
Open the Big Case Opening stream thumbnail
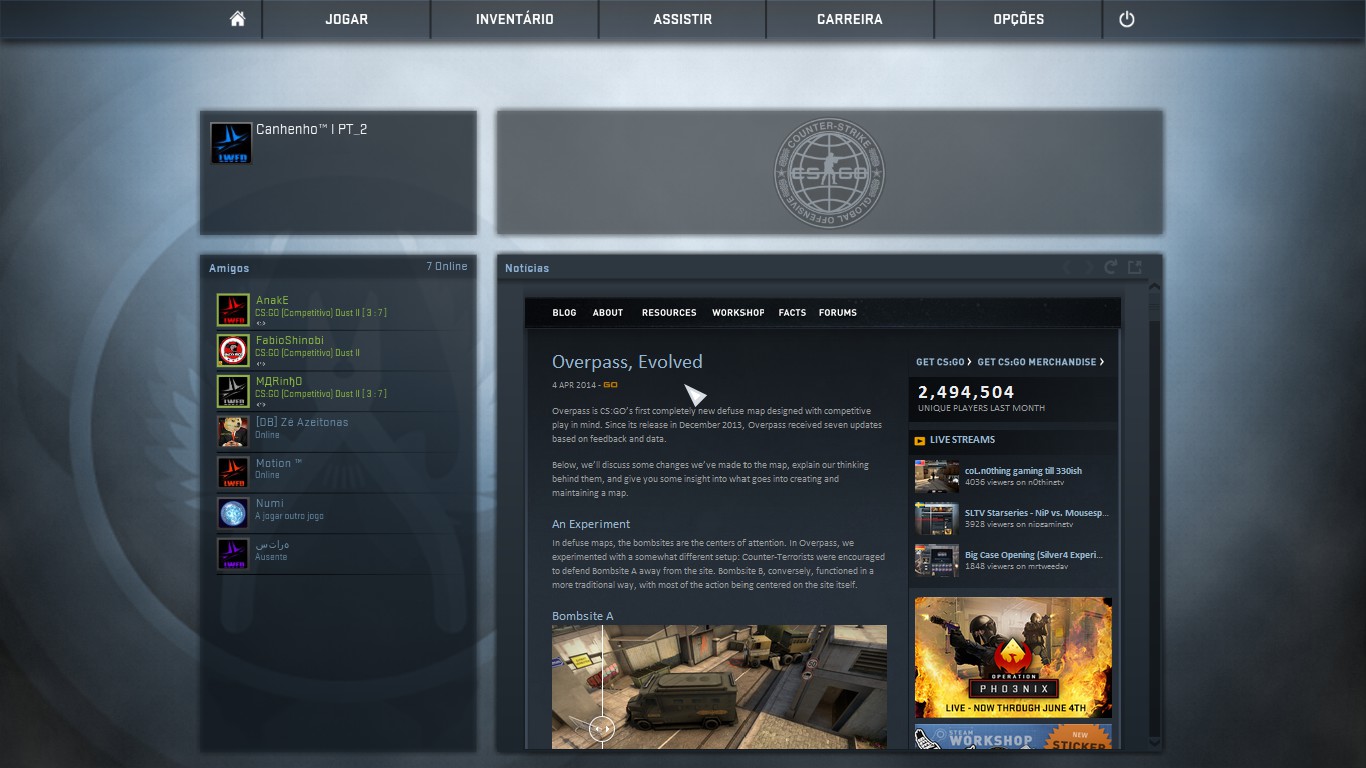click(x=937, y=561)
